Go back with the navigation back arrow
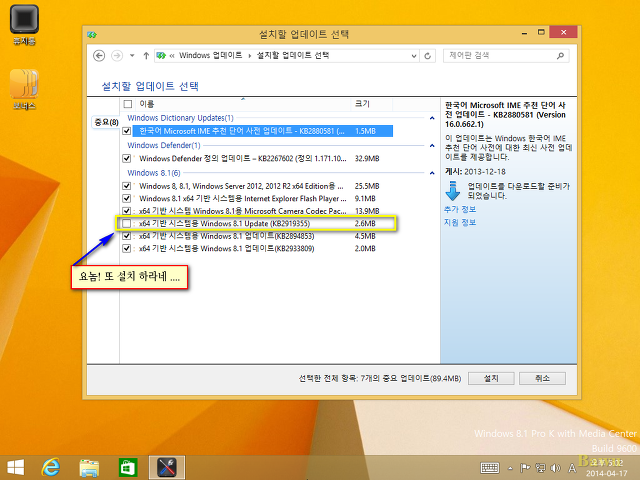The width and height of the screenshot is (640, 480). 99,56
